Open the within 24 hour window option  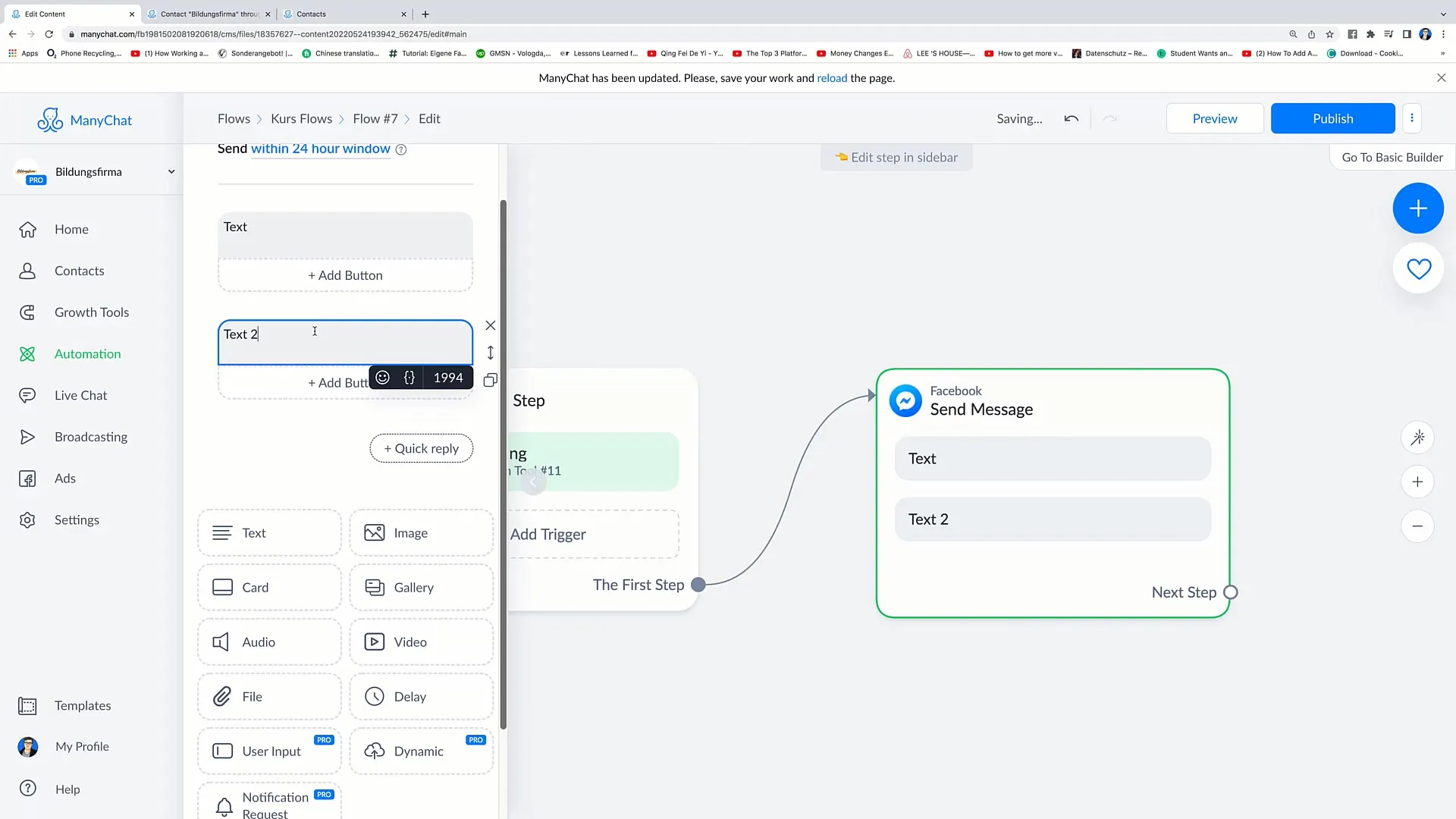tap(320, 149)
